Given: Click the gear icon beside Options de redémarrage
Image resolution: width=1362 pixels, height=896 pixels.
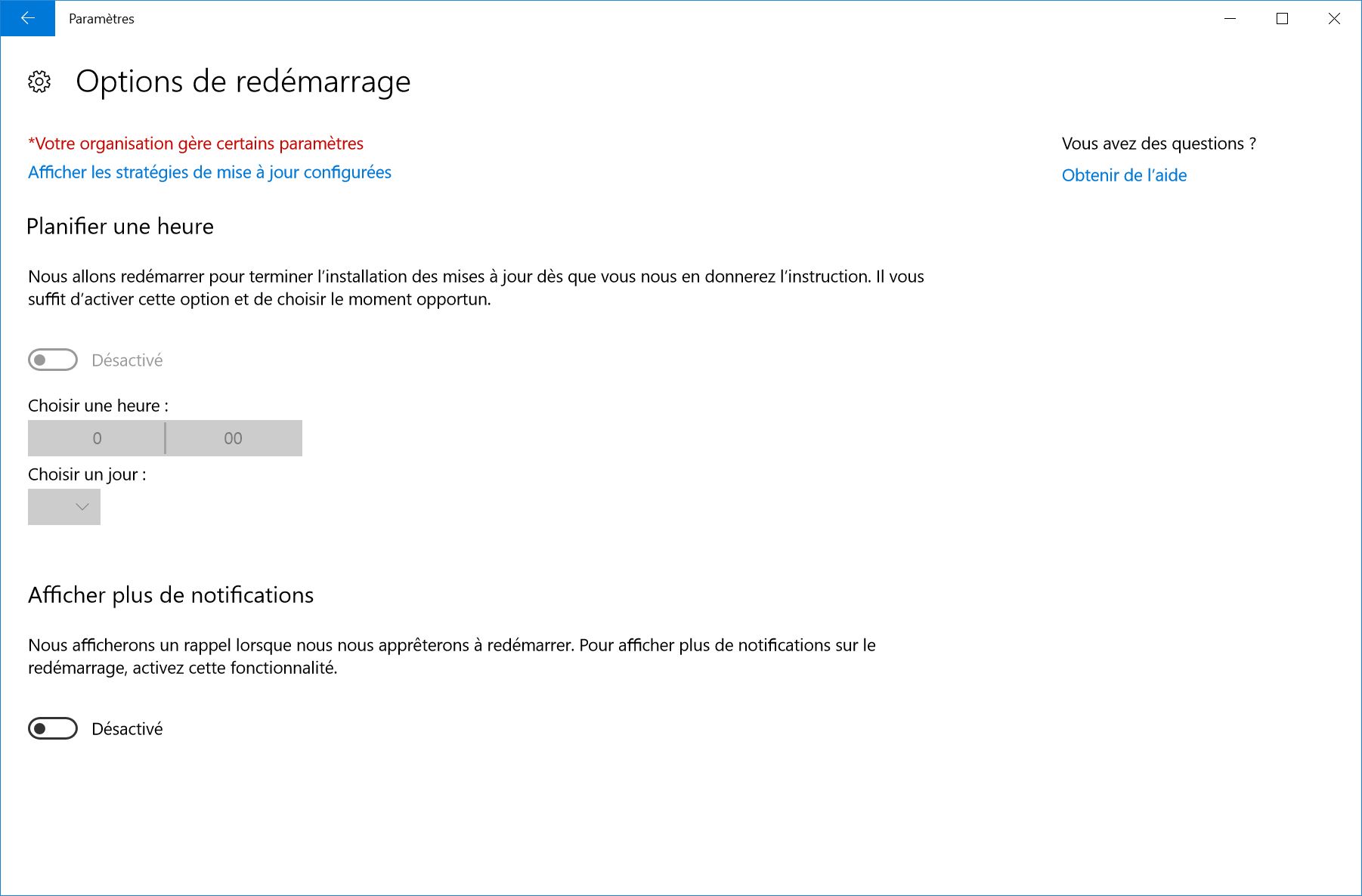Looking at the screenshot, I should pyautogui.click(x=38, y=82).
